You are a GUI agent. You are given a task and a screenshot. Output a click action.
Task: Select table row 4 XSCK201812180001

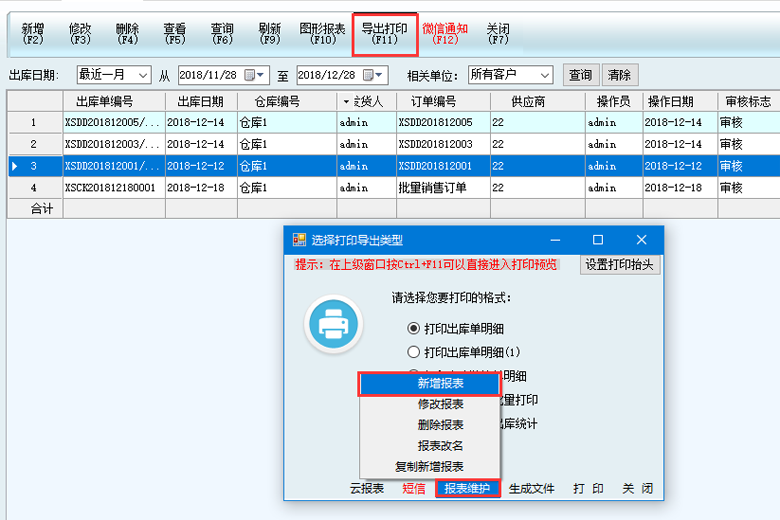(x=110, y=187)
